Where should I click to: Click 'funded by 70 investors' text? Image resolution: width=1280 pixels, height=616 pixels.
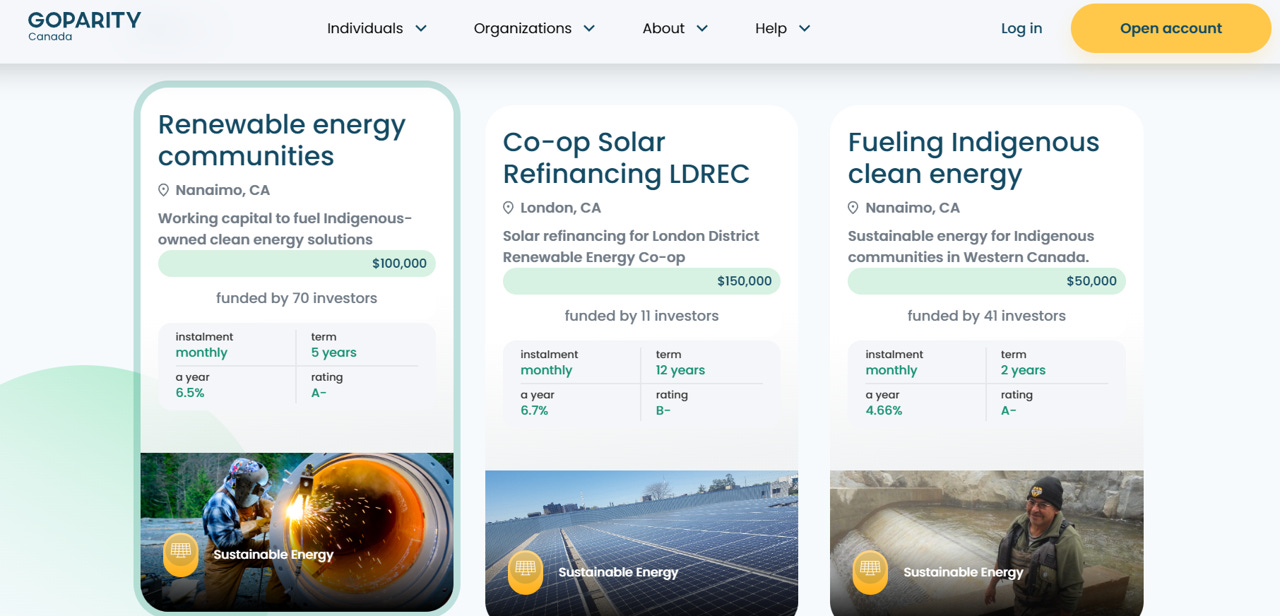297,298
